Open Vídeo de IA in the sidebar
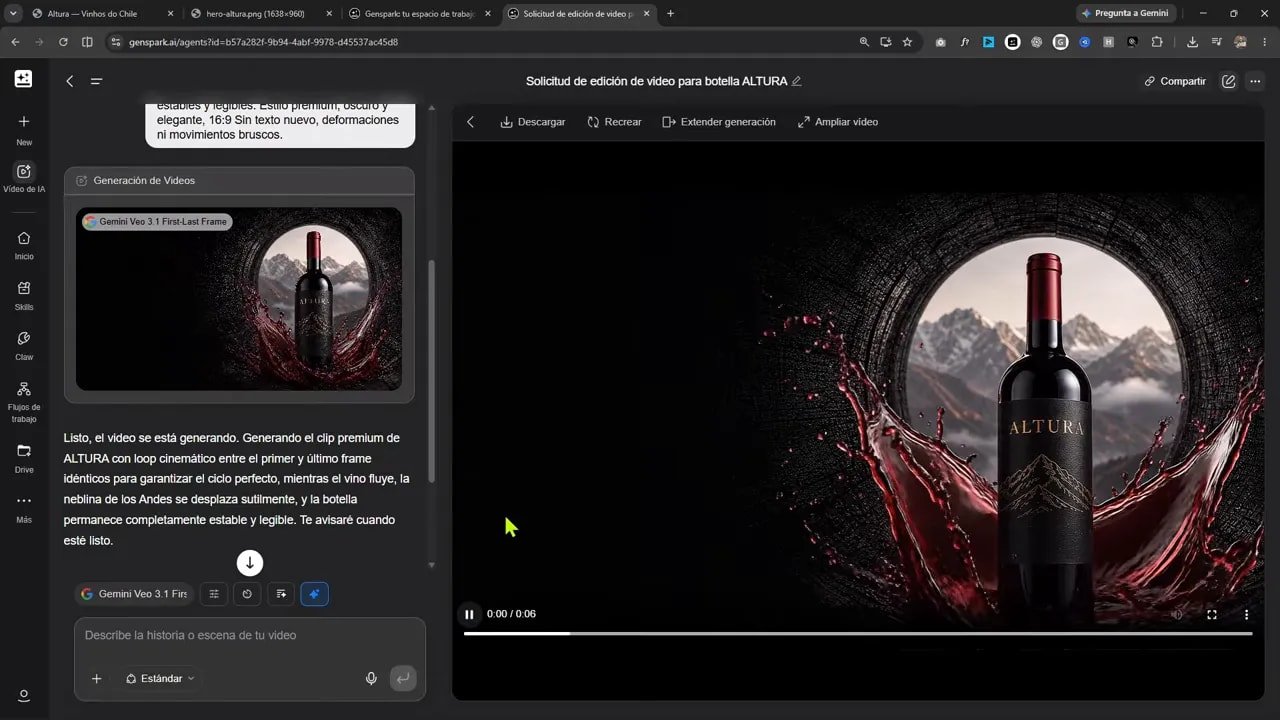1280x720 pixels. tap(24, 178)
